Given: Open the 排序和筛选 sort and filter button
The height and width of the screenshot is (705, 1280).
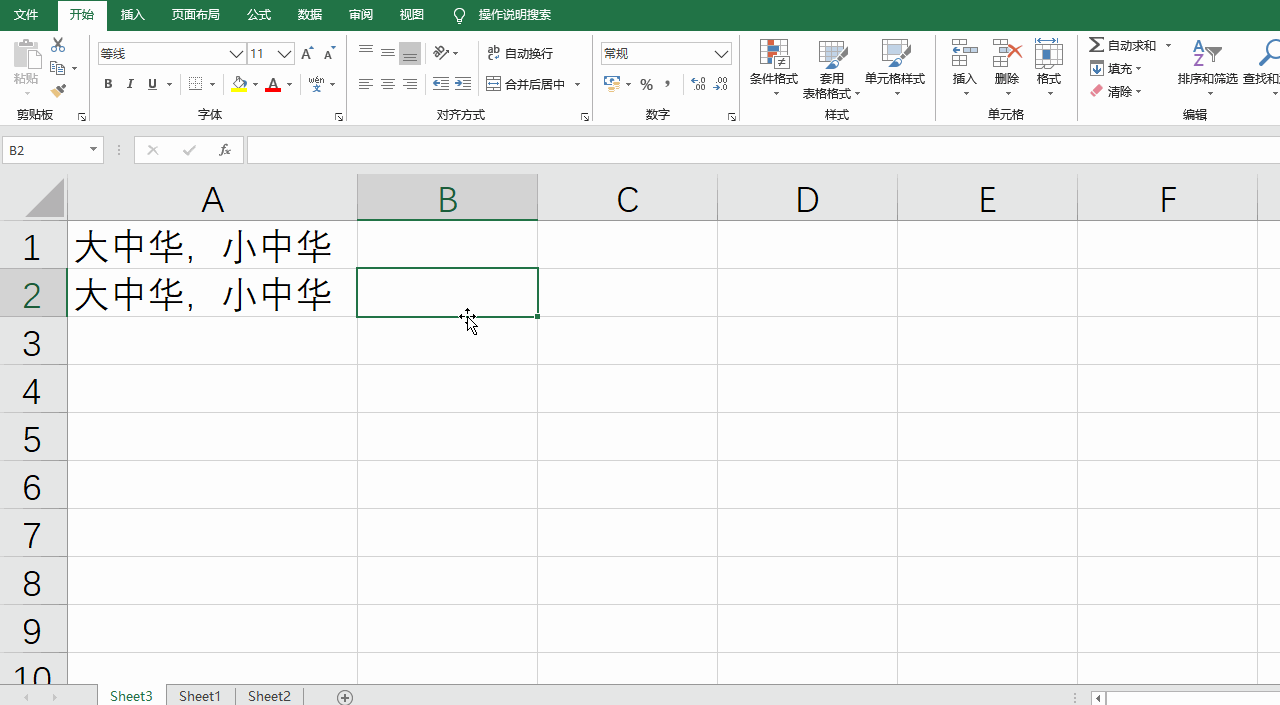Looking at the screenshot, I should click(1206, 68).
